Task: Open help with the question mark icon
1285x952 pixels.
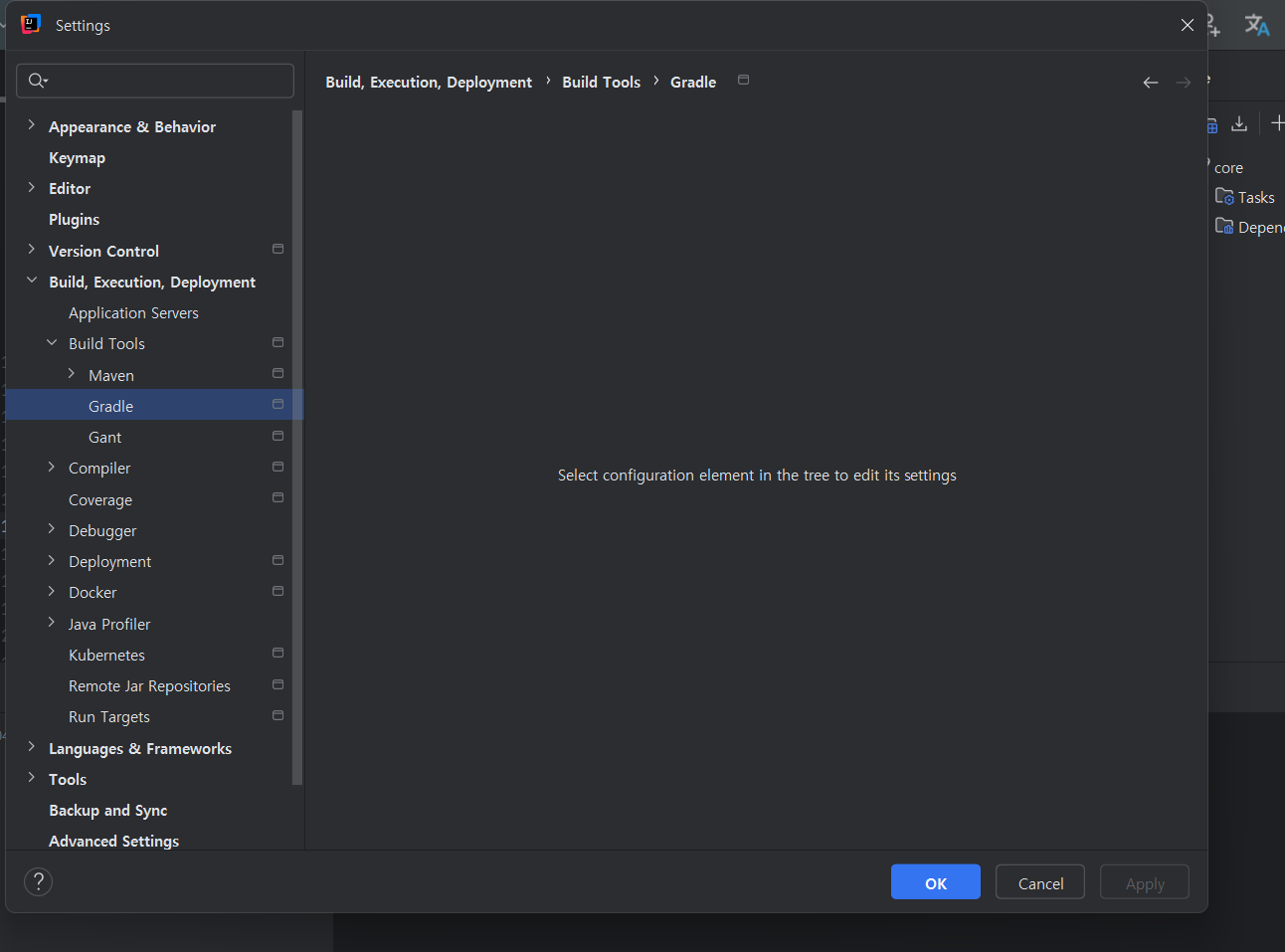Action: pos(38,881)
